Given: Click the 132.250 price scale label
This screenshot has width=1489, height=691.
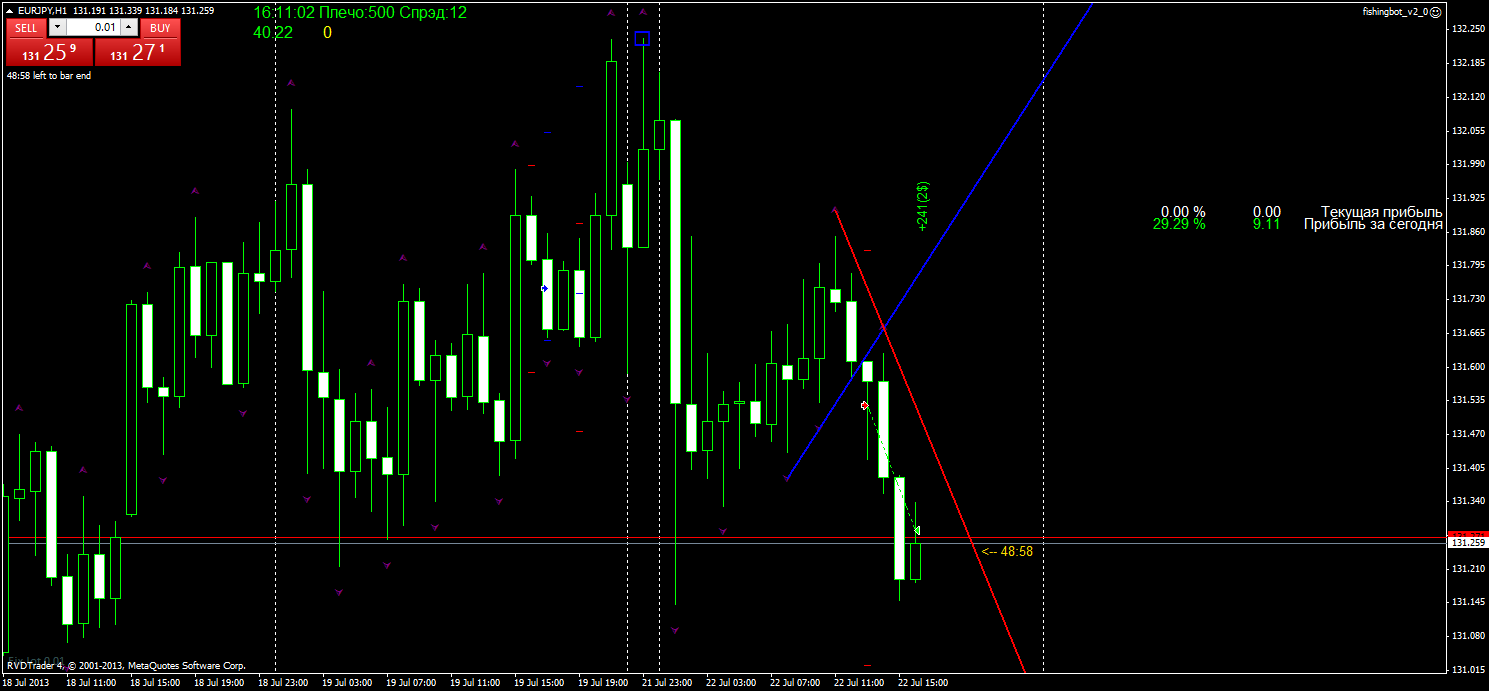Looking at the screenshot, I should point(1467,29).
